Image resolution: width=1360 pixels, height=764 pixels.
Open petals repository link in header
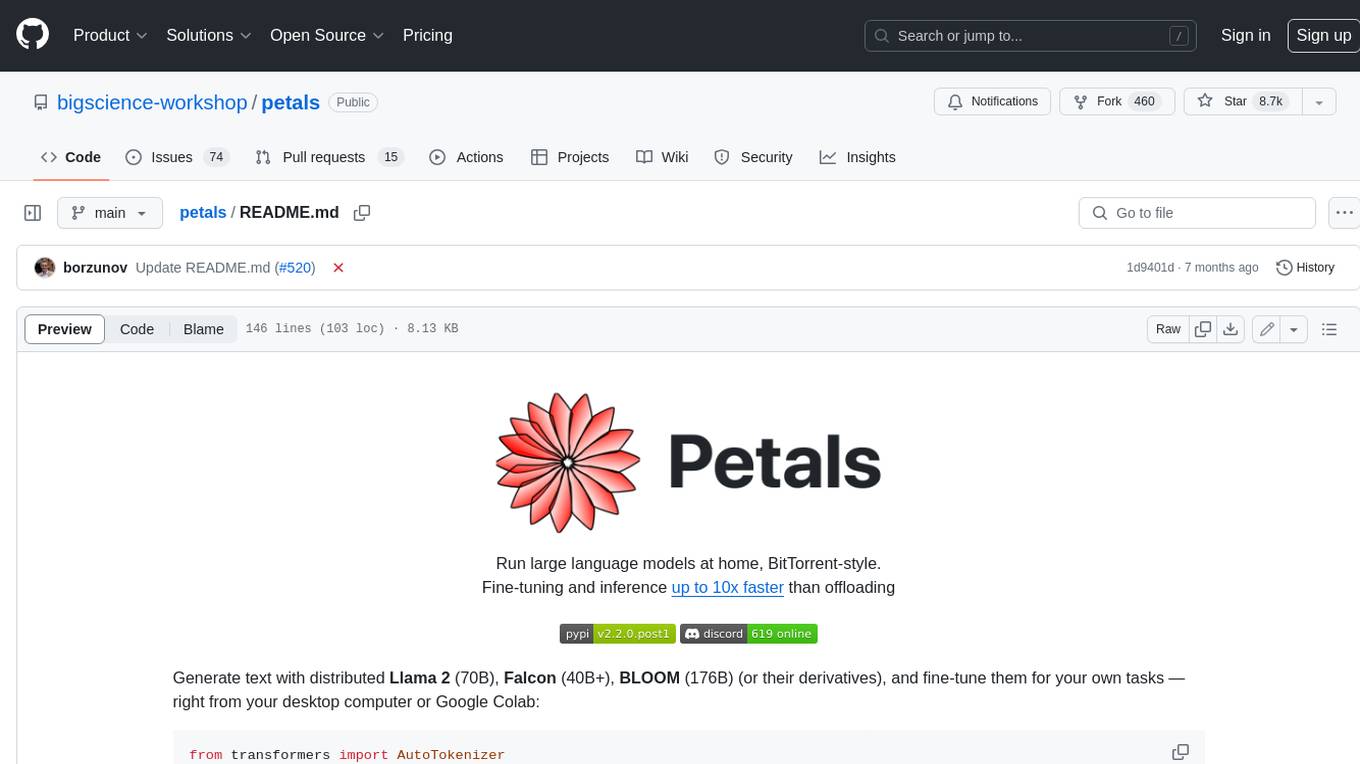(x=290, y=102)
